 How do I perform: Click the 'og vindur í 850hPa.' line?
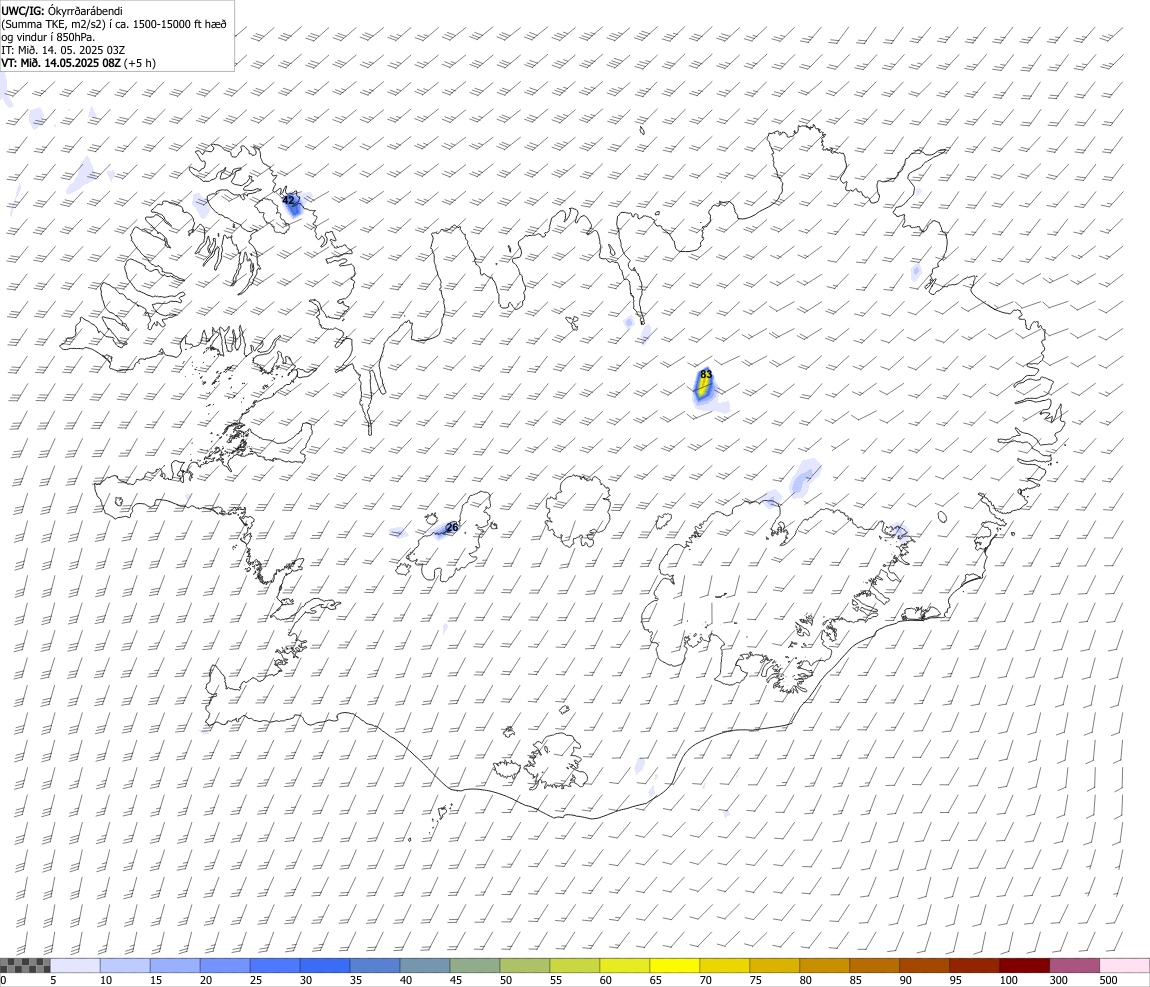[48, 37]
